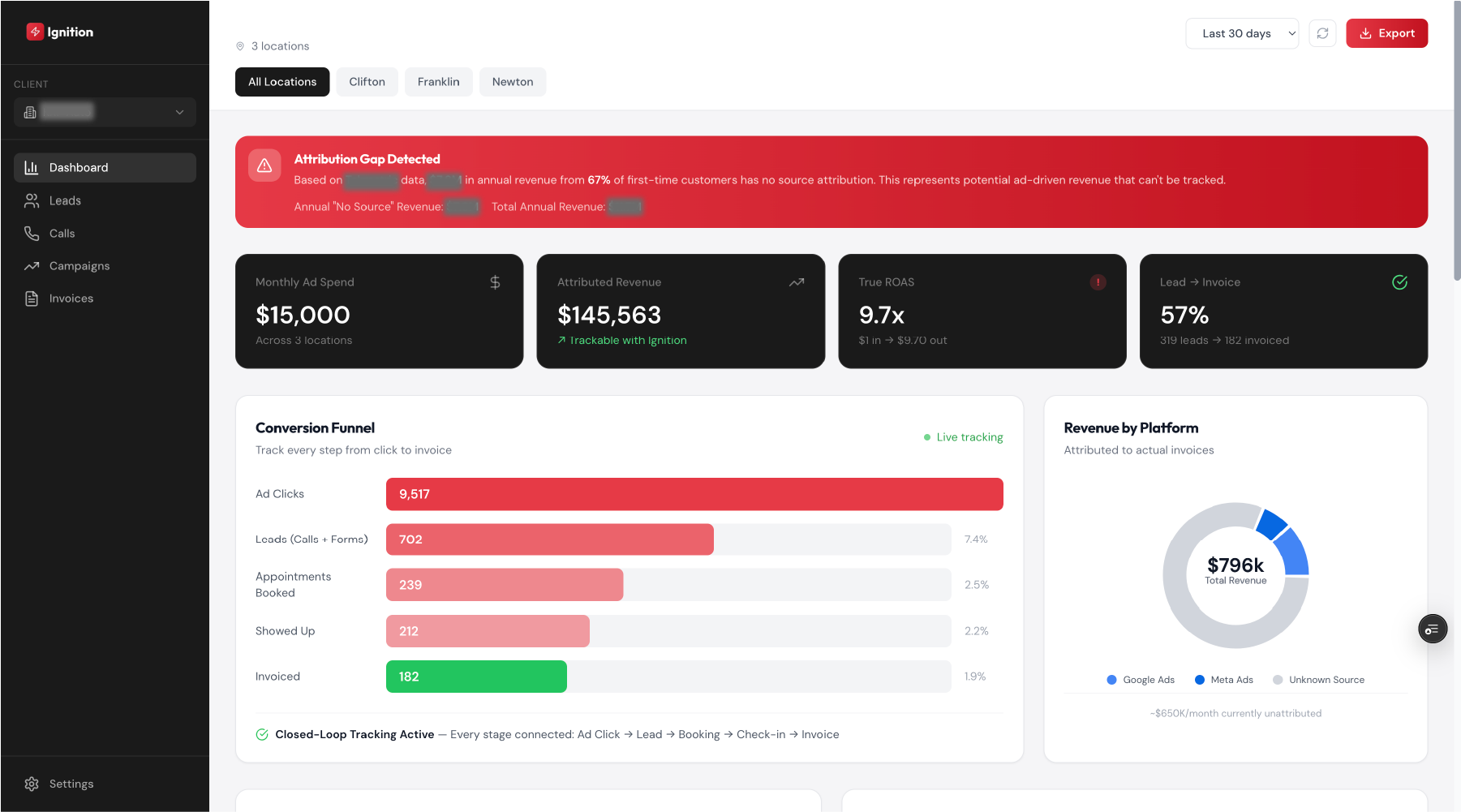Screen dimensions: 1461x812
Task: Switch to the Clifton location tab
Action: click(367, 82)
